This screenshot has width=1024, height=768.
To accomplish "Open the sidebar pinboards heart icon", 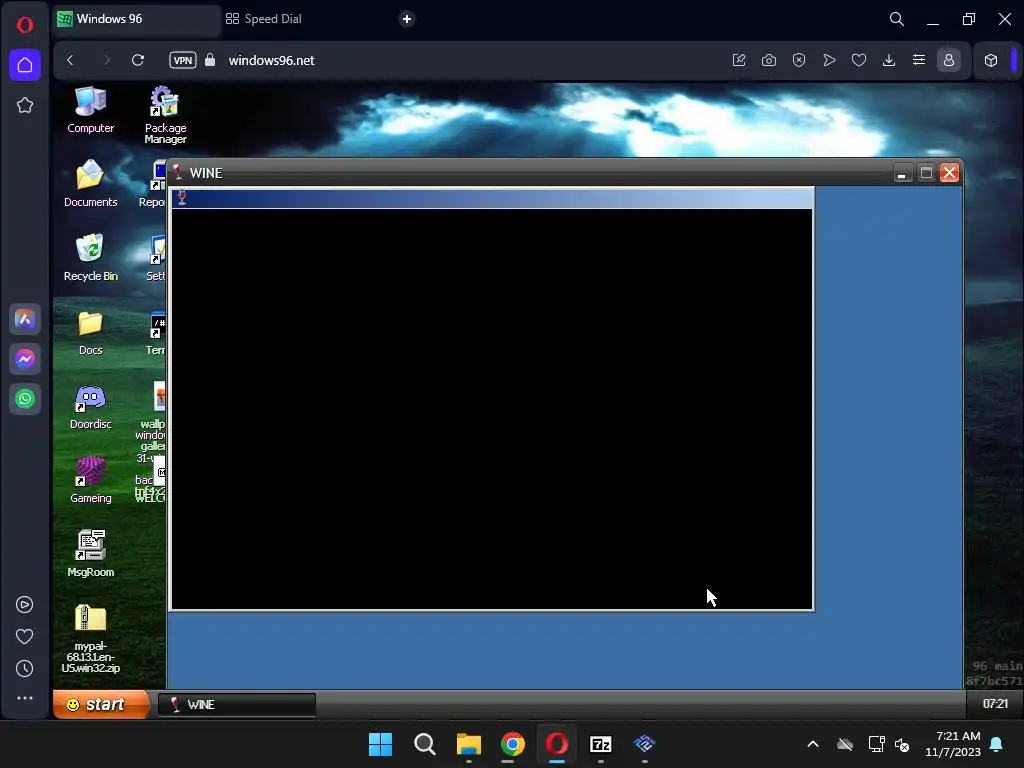I will [x=25, y=636].
